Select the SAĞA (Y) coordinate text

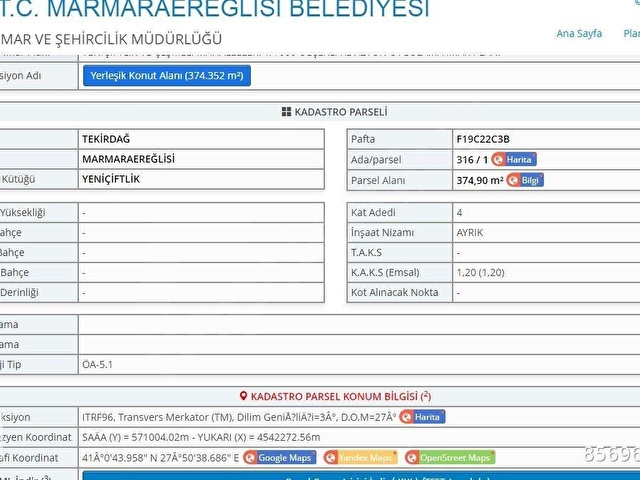tap(201, 437)
